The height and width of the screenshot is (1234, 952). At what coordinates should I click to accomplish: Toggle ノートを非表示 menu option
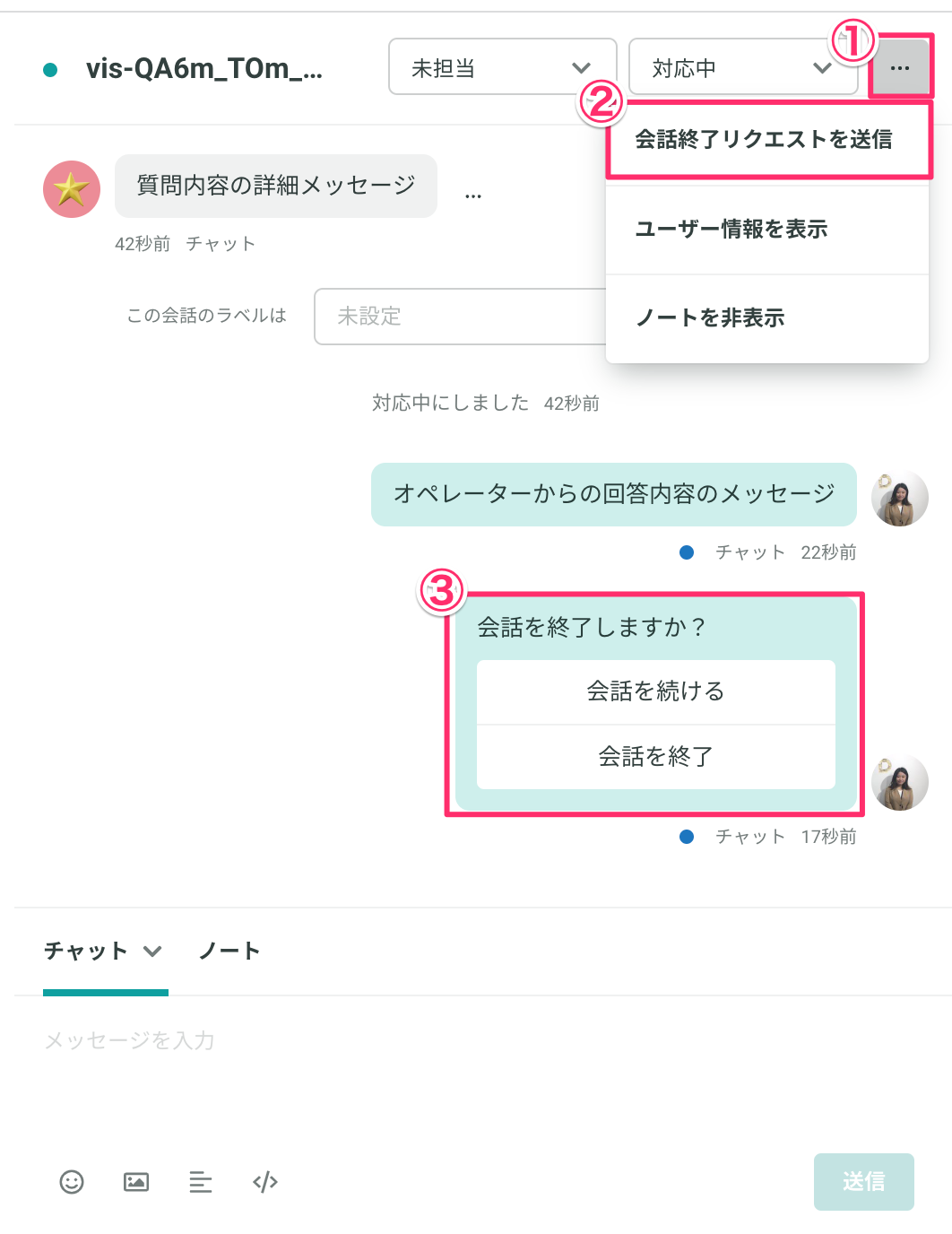(767, 318)
